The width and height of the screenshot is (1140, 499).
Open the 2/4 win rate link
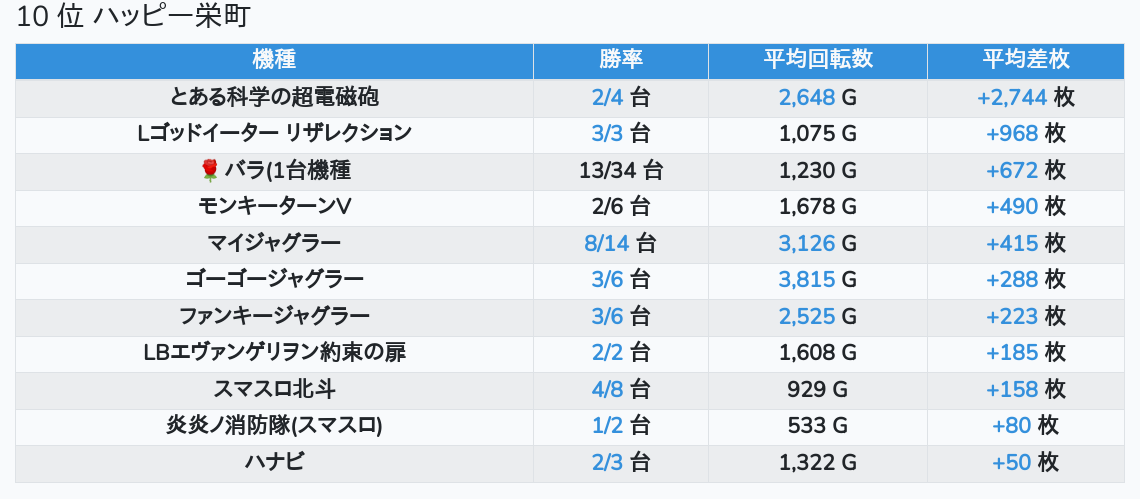point(607,97)
